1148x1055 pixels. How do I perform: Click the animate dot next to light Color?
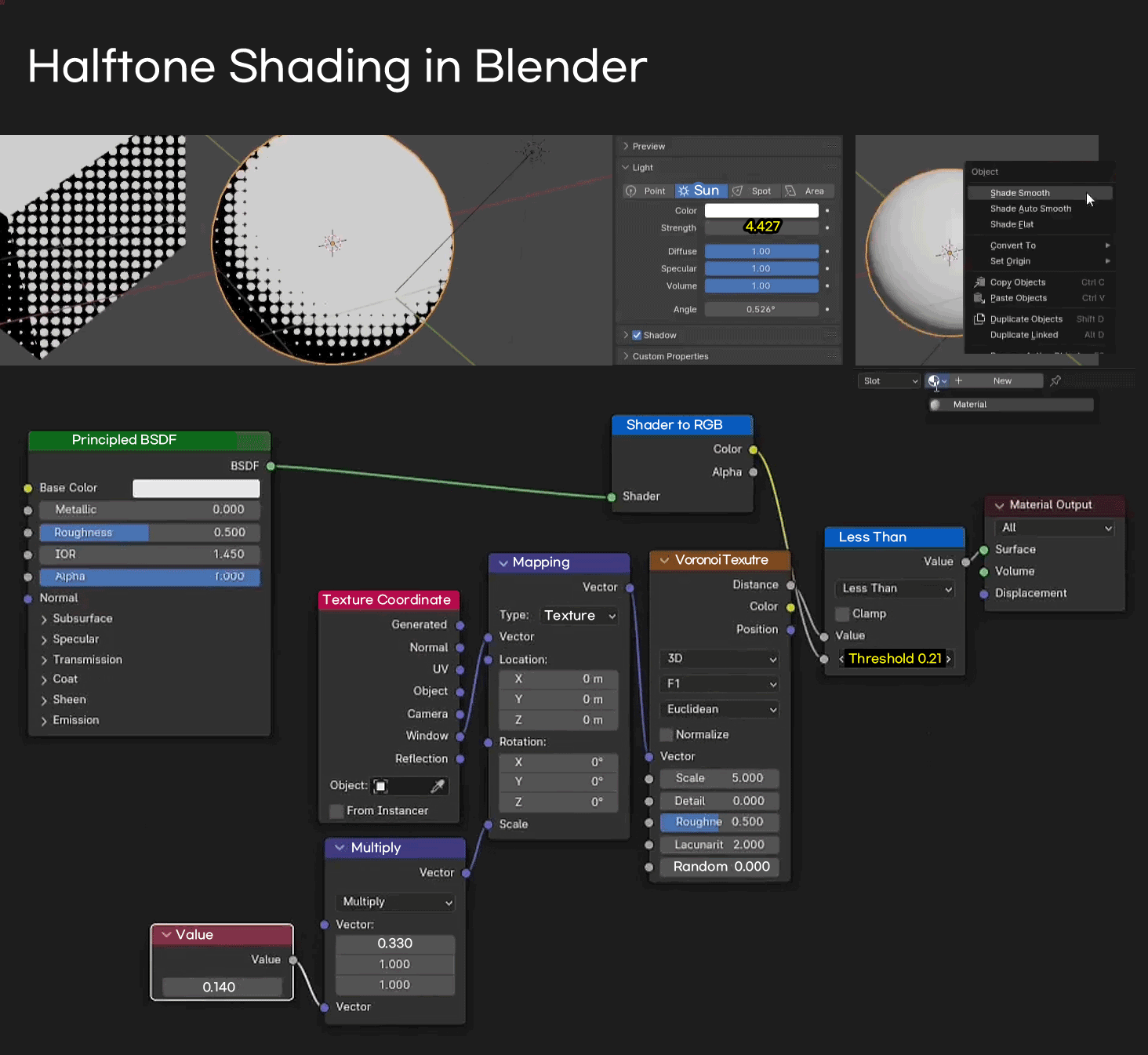pyautogui.click(x=827, y=210)
